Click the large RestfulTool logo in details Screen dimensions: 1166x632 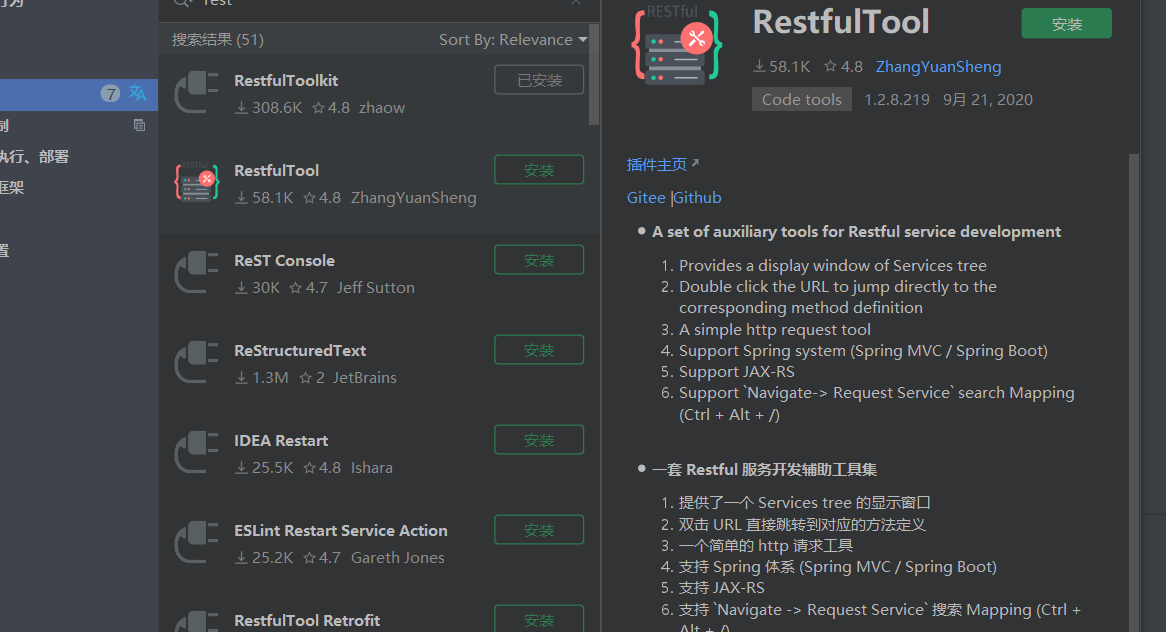tap(677, 45)
